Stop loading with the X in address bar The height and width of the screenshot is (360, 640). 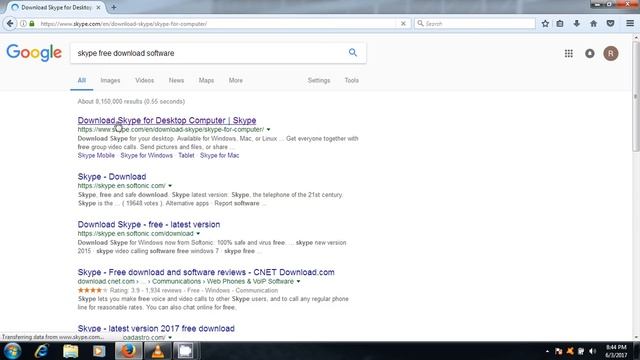[403, 24]
